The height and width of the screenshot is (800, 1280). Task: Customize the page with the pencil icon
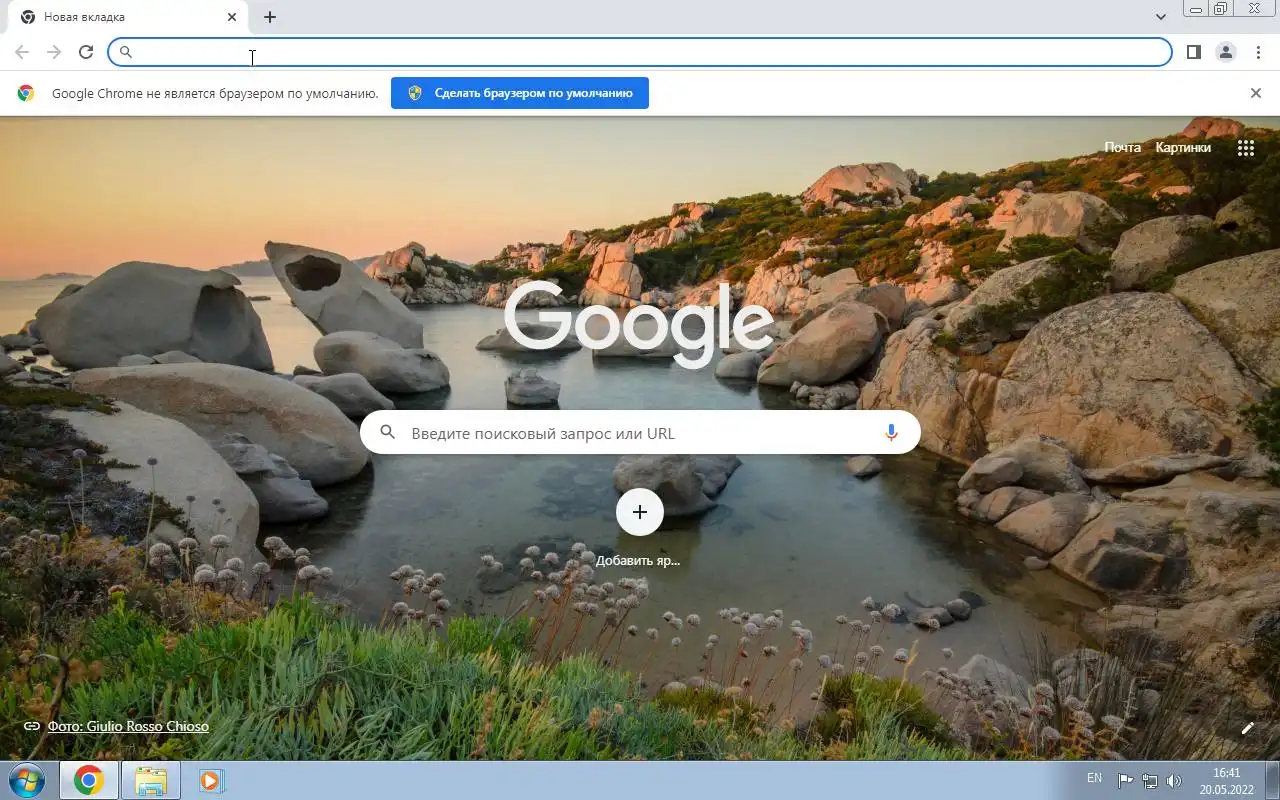1247,728
